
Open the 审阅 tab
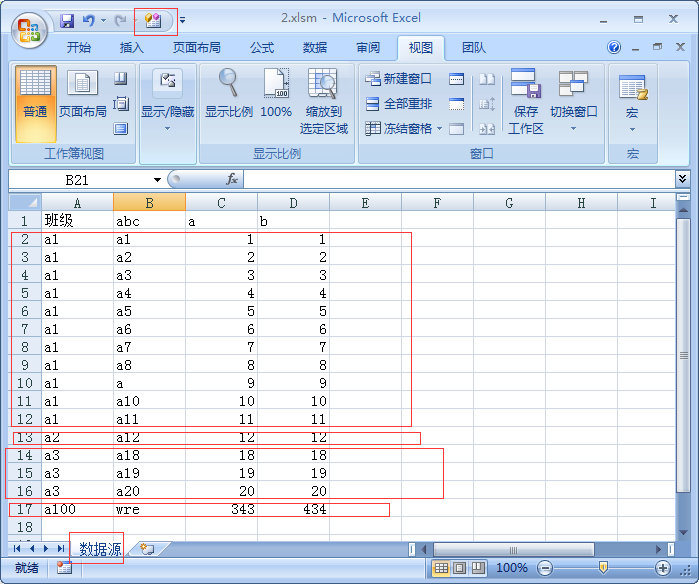[x=368, y=48]
